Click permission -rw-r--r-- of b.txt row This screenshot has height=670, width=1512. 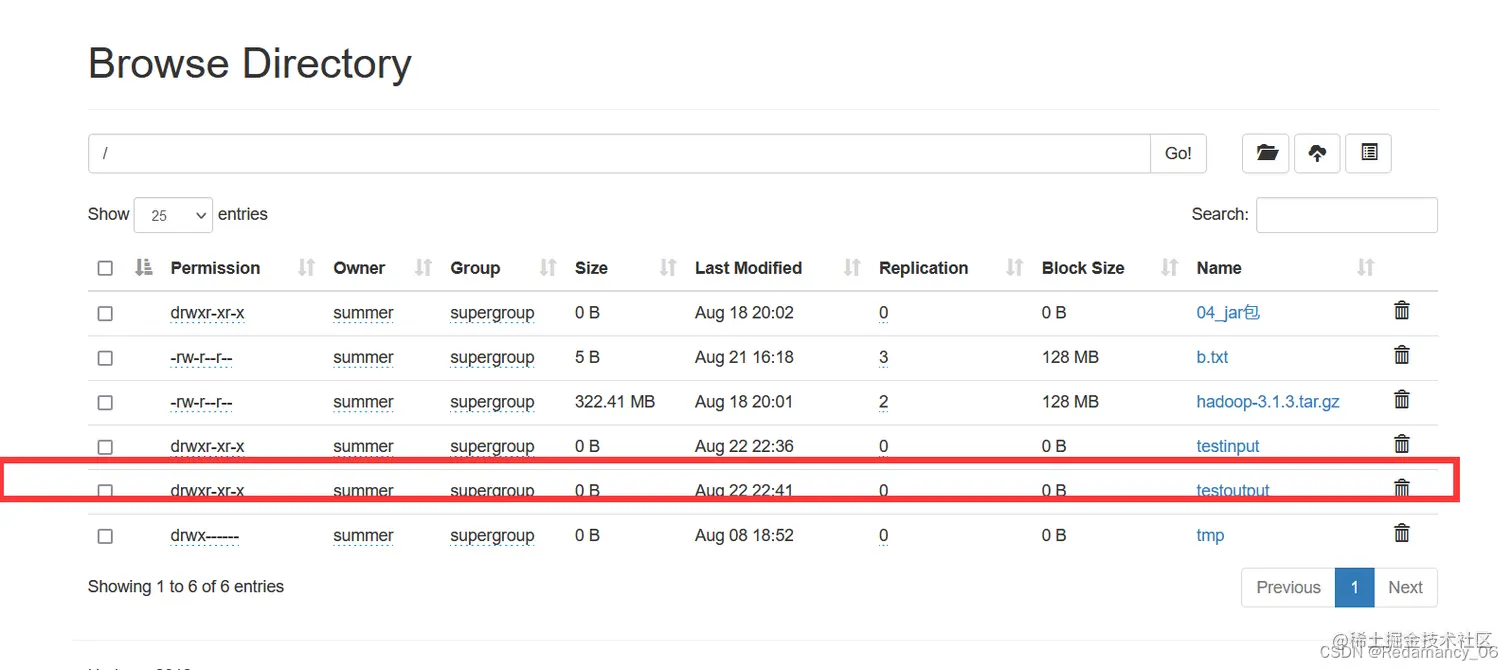[201, 357]
